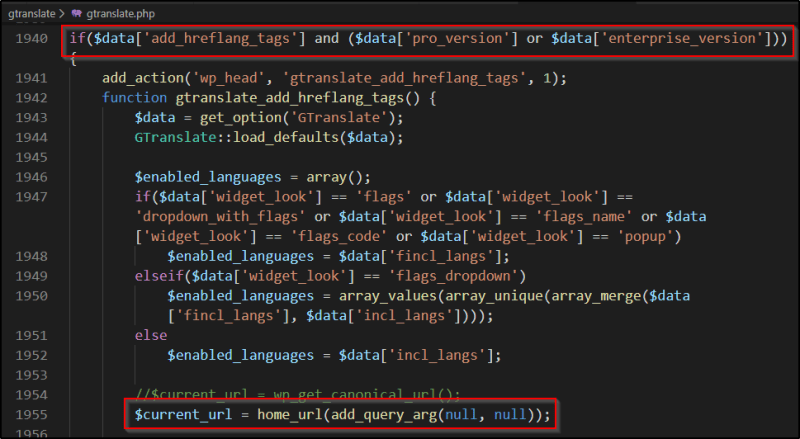Click line number 1940
800x439 pixels.
pos(32,38)
